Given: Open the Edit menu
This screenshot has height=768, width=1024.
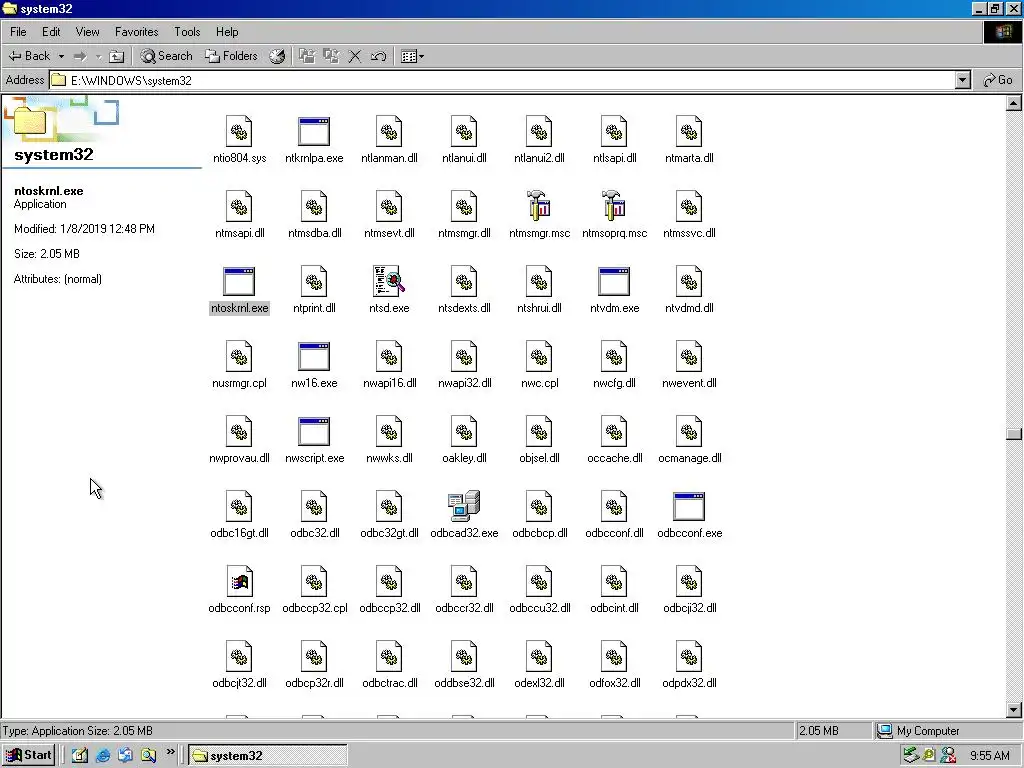Looking at the screenshot, I should (51, 31).
